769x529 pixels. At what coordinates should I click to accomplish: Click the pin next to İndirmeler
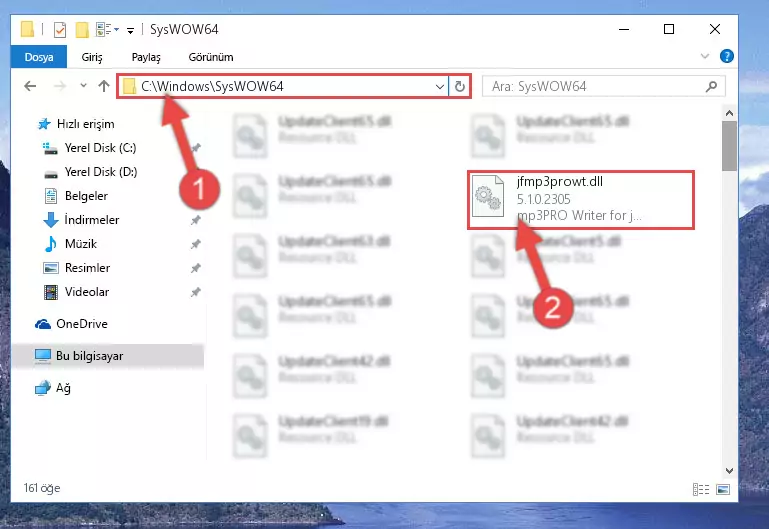click(x=196, y=220)
